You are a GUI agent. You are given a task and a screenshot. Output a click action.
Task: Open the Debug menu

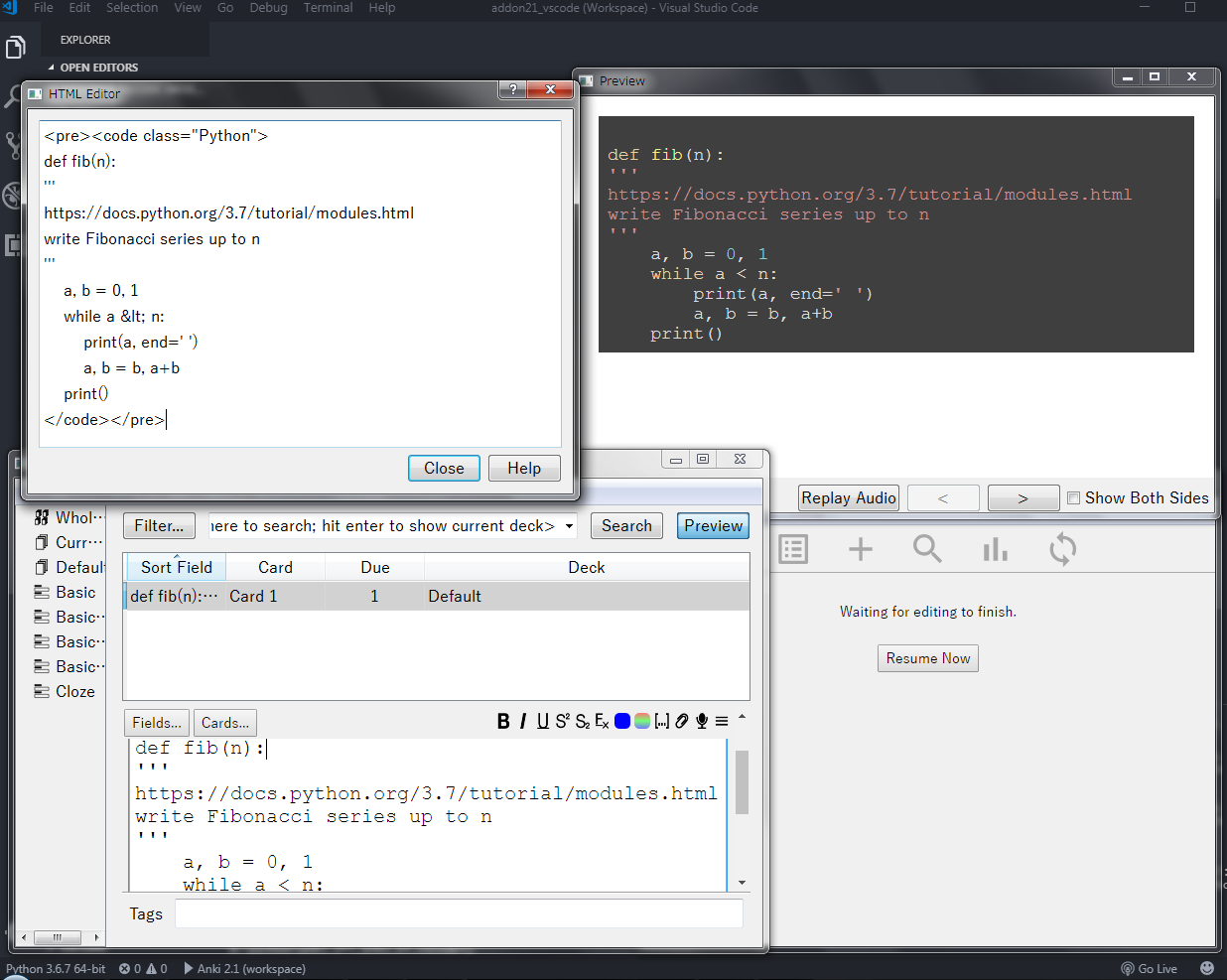(x=268, y=8)
